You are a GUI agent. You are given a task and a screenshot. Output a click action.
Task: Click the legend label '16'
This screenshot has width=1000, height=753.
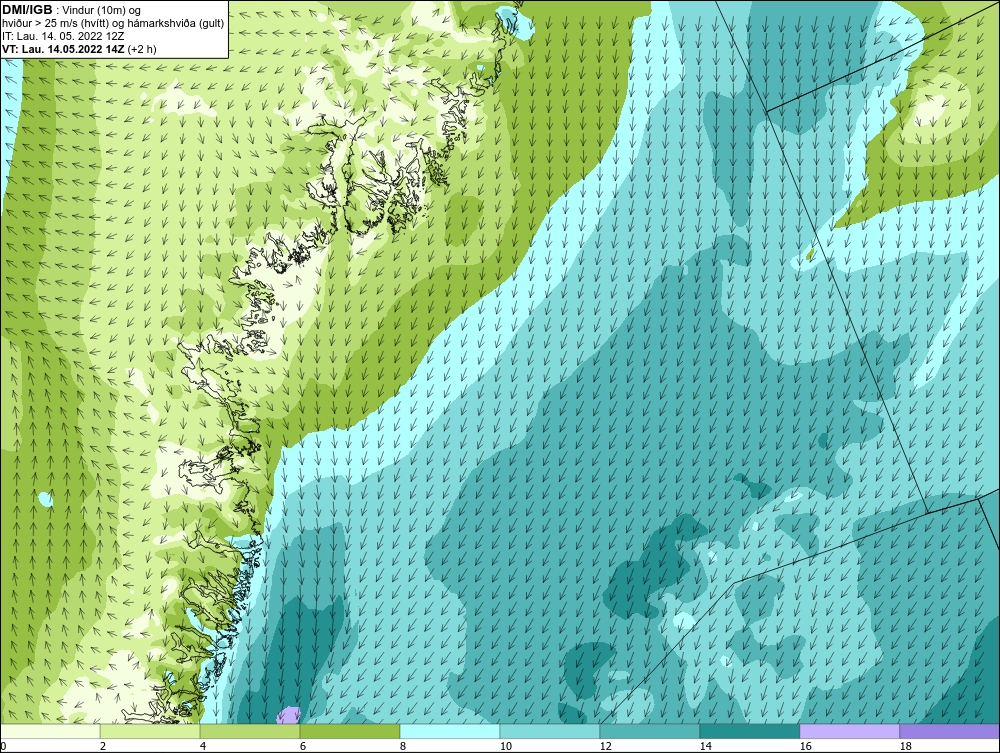[805, 746]
